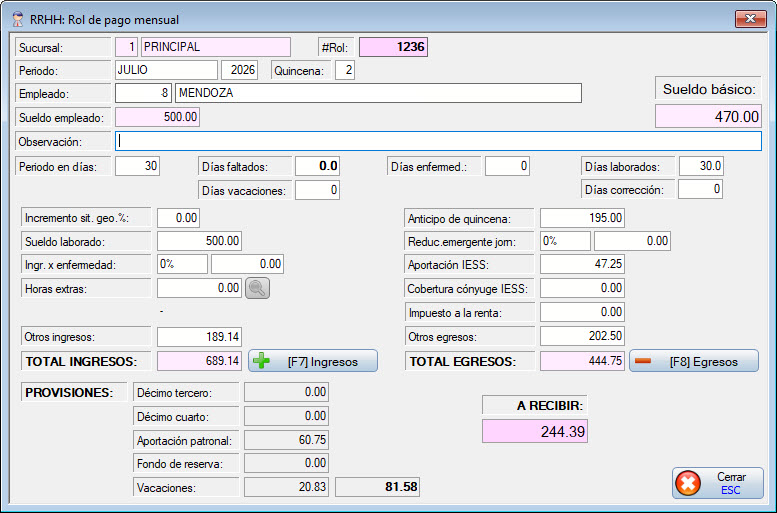Click the green plus F7 Ingresos button
Image resolution: width=777 pixels, height=513 pixels.
(x=313, y=361)
